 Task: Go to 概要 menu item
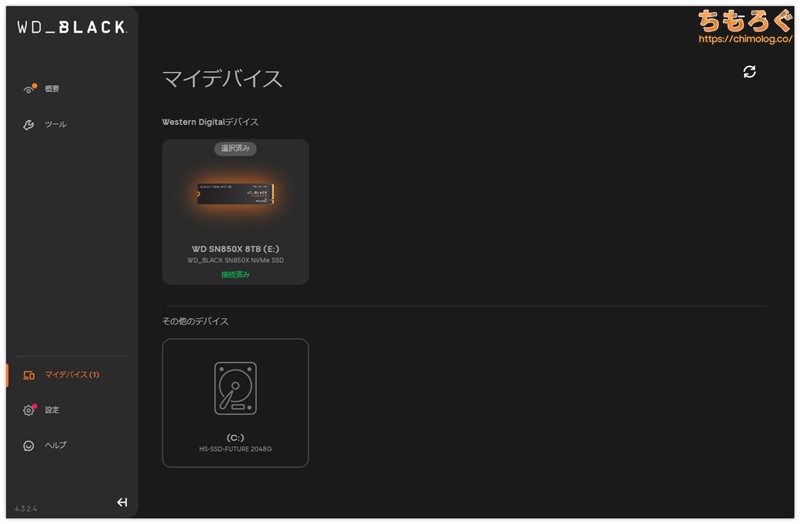[x=52, y=89]
